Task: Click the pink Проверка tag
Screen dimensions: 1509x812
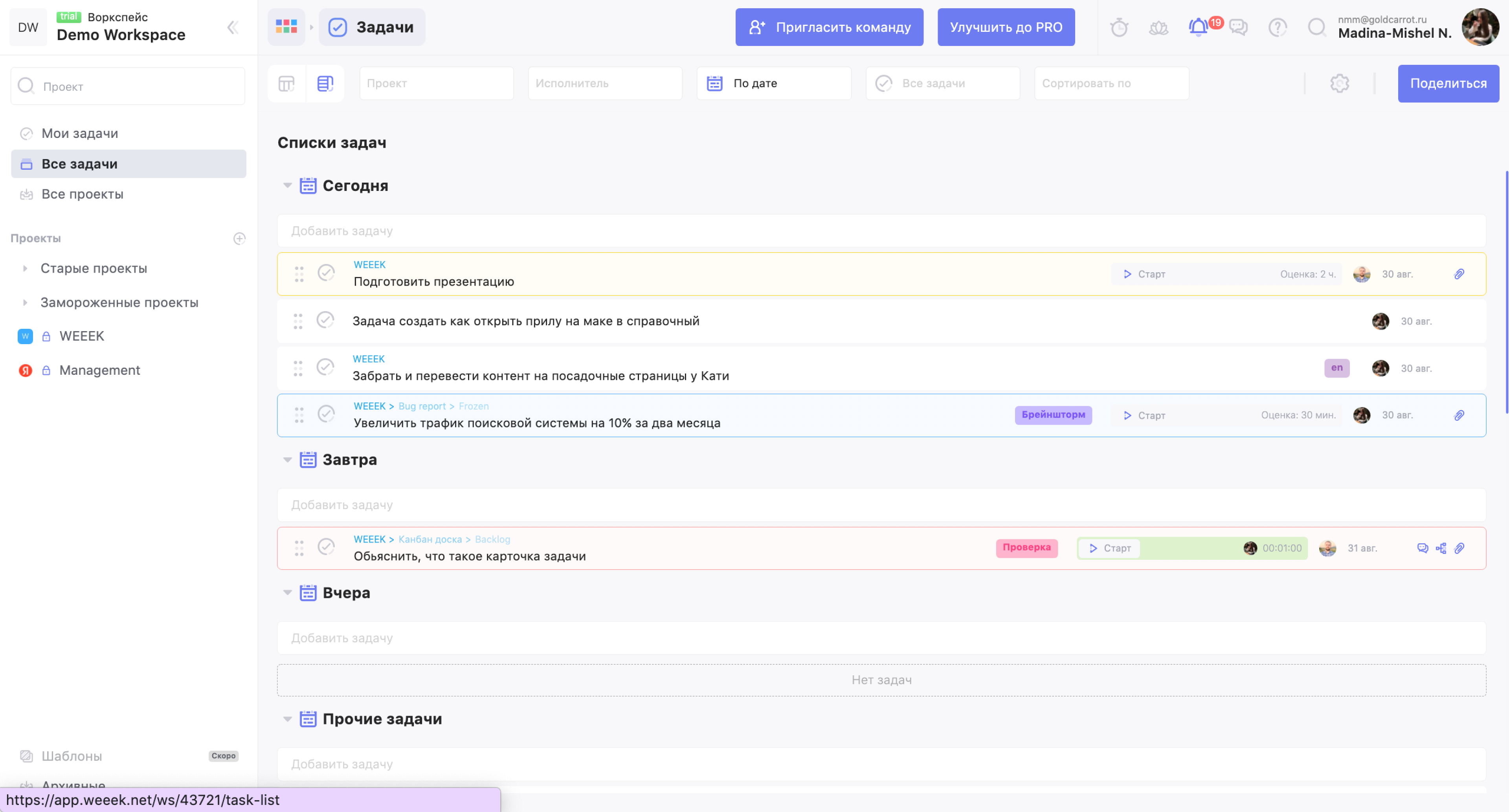Action: [1026, 547]
